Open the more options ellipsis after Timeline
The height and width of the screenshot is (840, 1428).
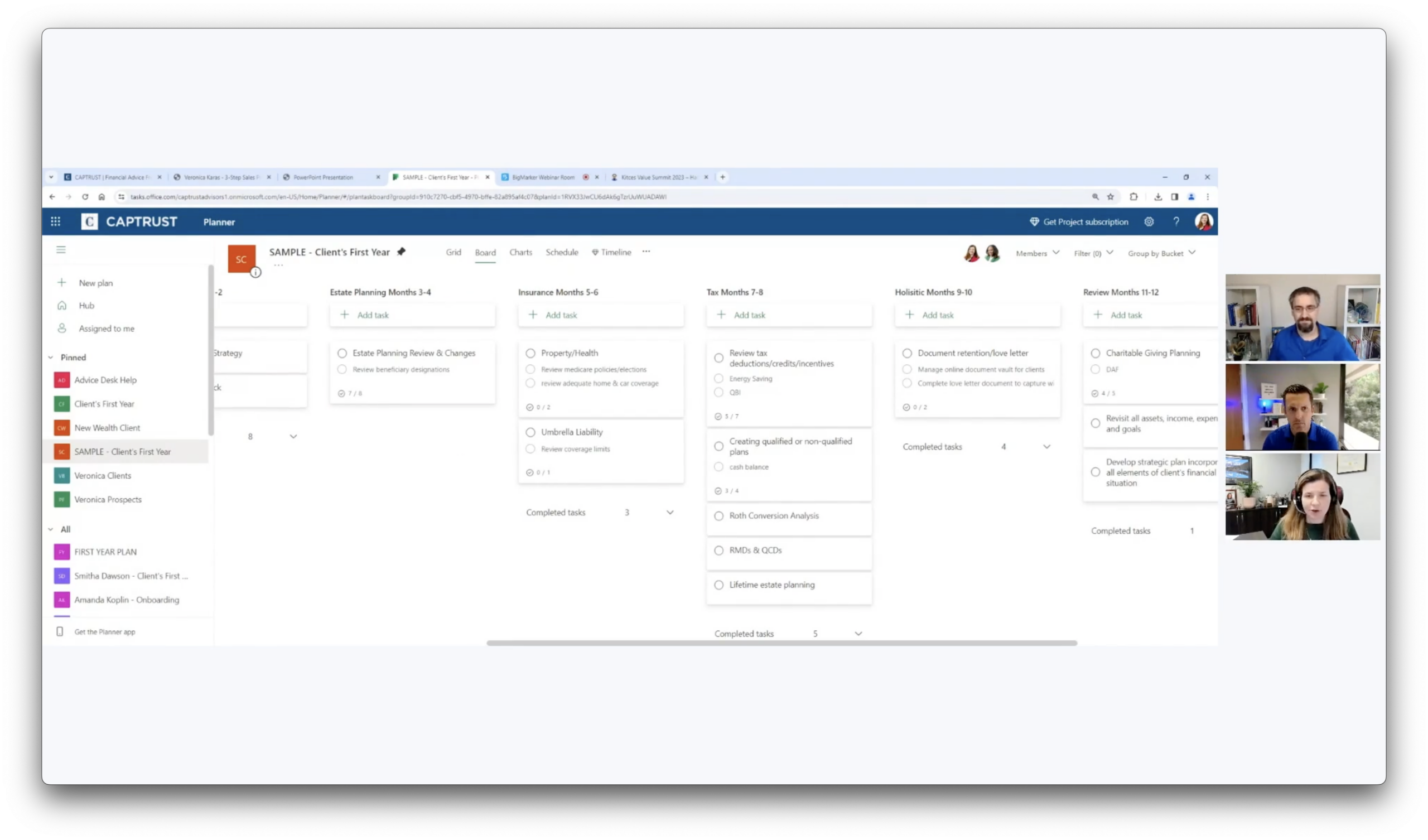pyautogui.click(x=646, y=252)
